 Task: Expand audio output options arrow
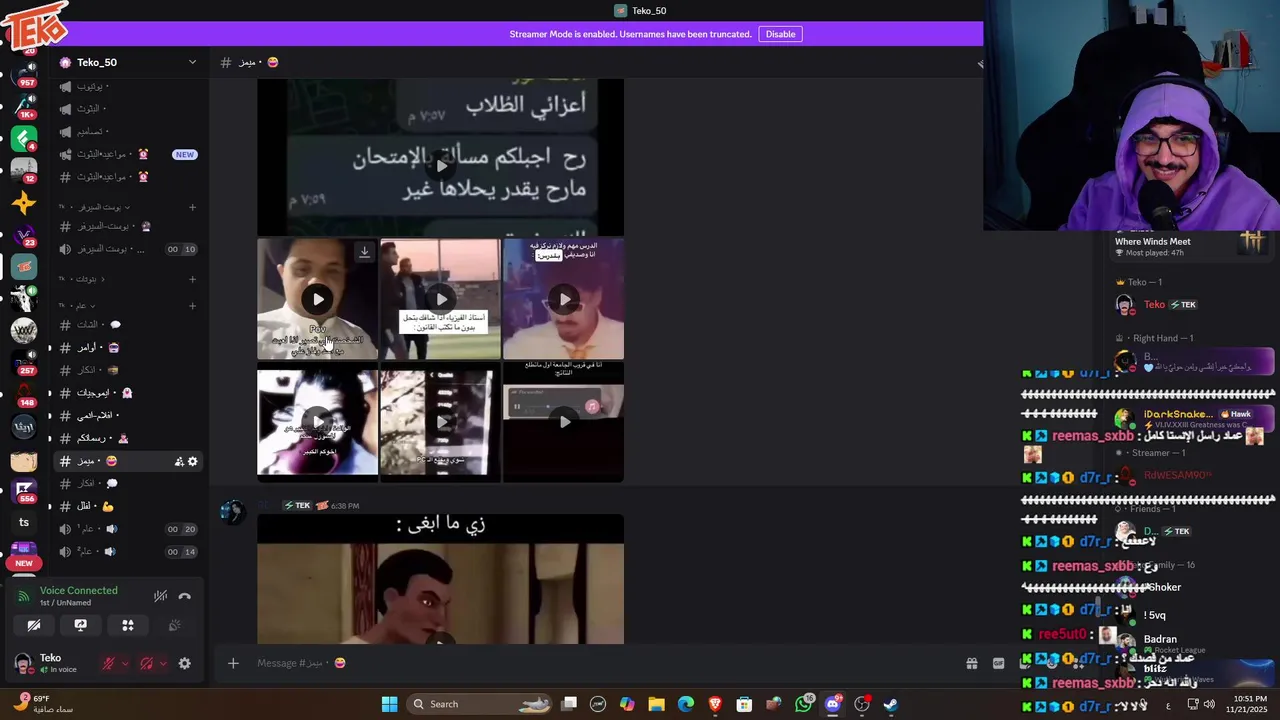coord(162,663)
